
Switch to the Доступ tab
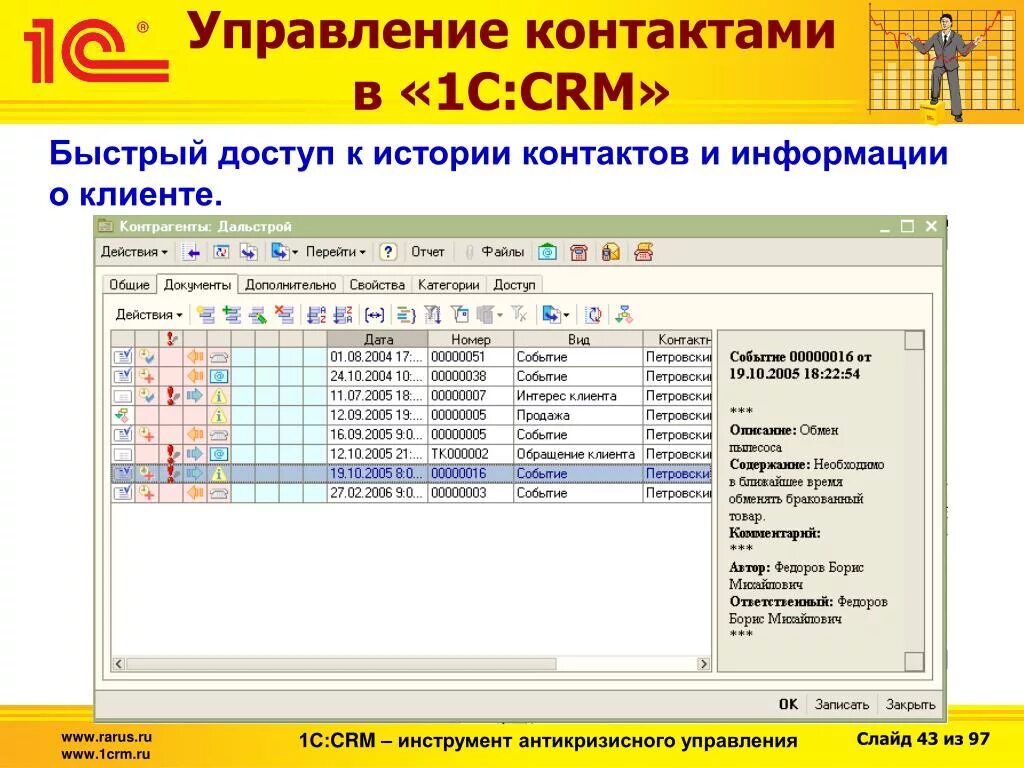click(x=514, y=285)
